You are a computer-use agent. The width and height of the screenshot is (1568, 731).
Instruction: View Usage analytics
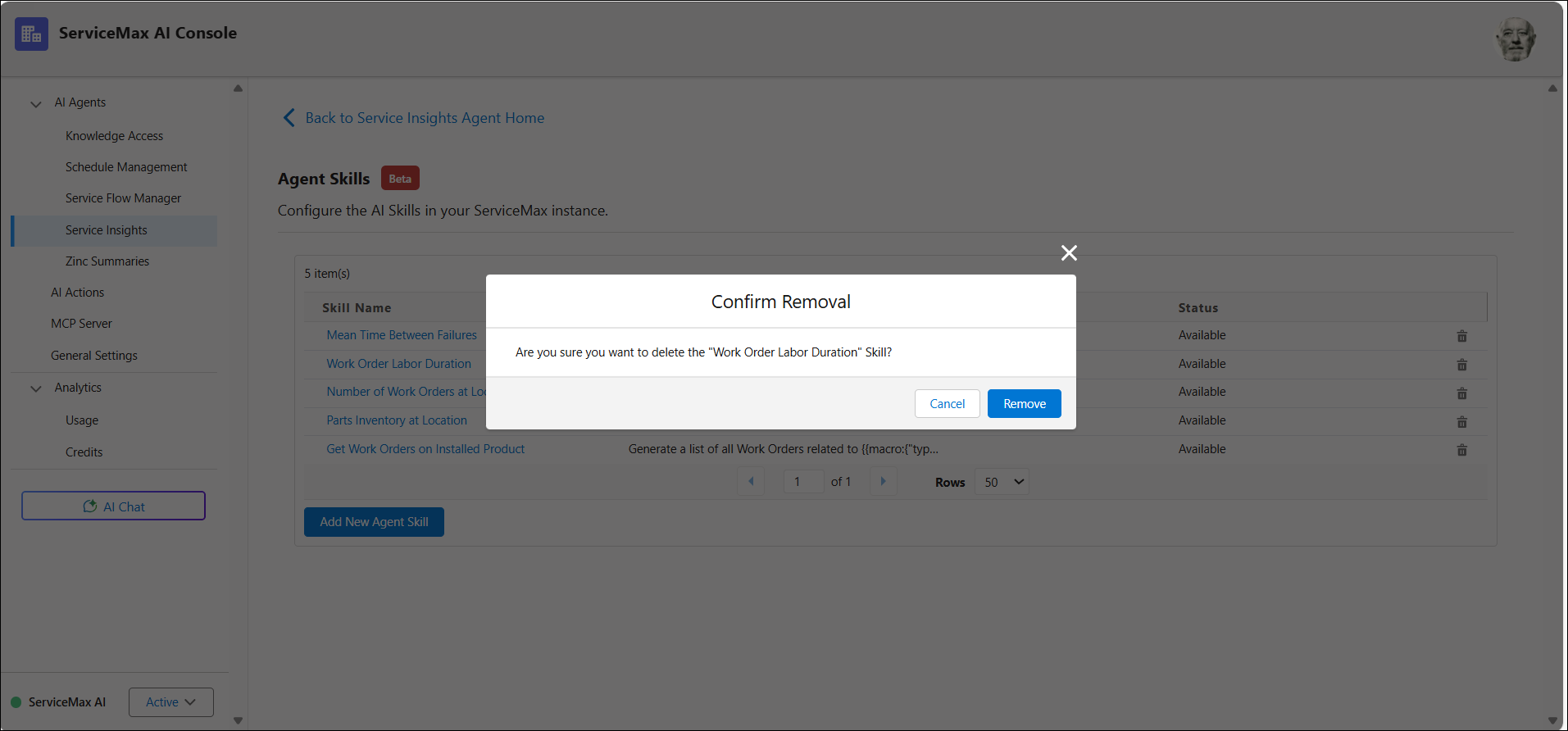click(82, 420)
